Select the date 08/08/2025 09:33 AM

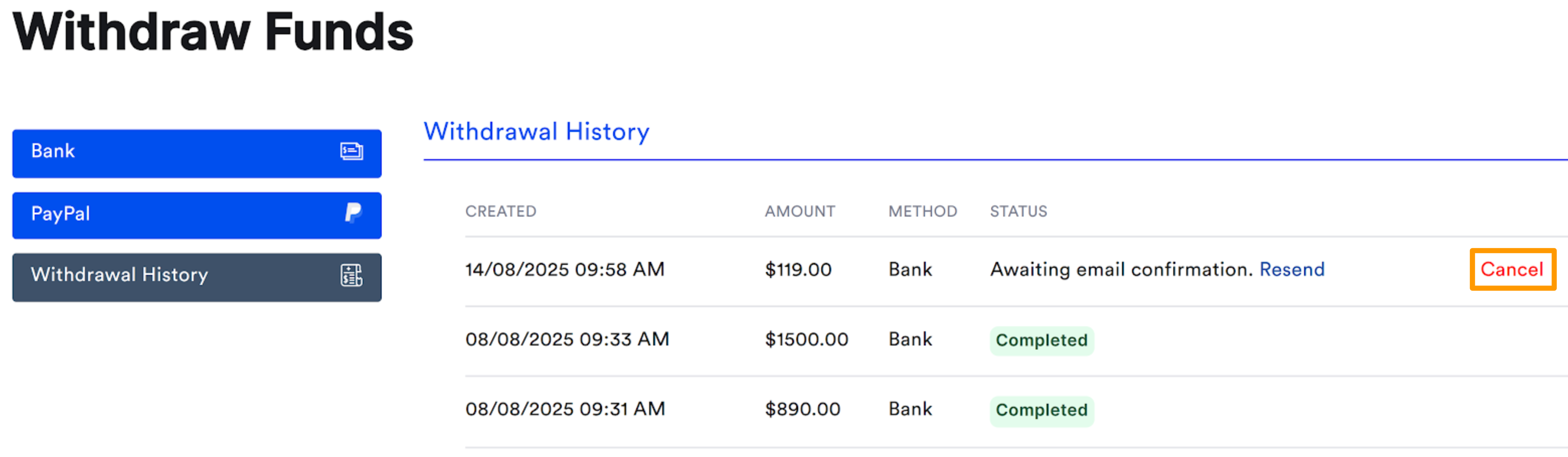pyautogui.click(x=567, y=339)
